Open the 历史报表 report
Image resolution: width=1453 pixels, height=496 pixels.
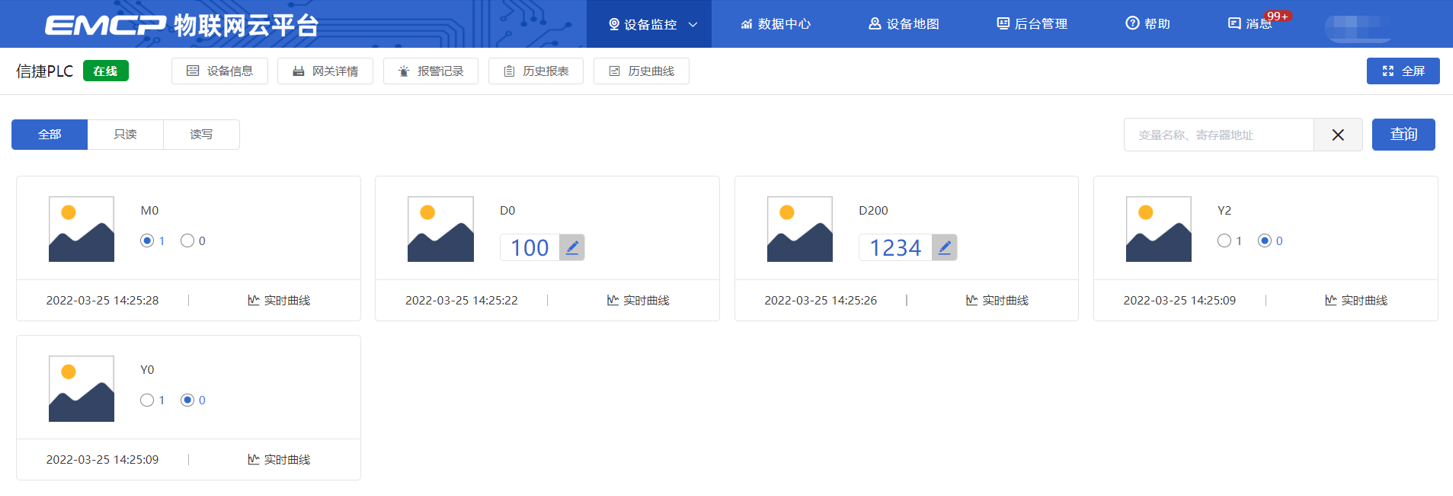pos(536,71)
